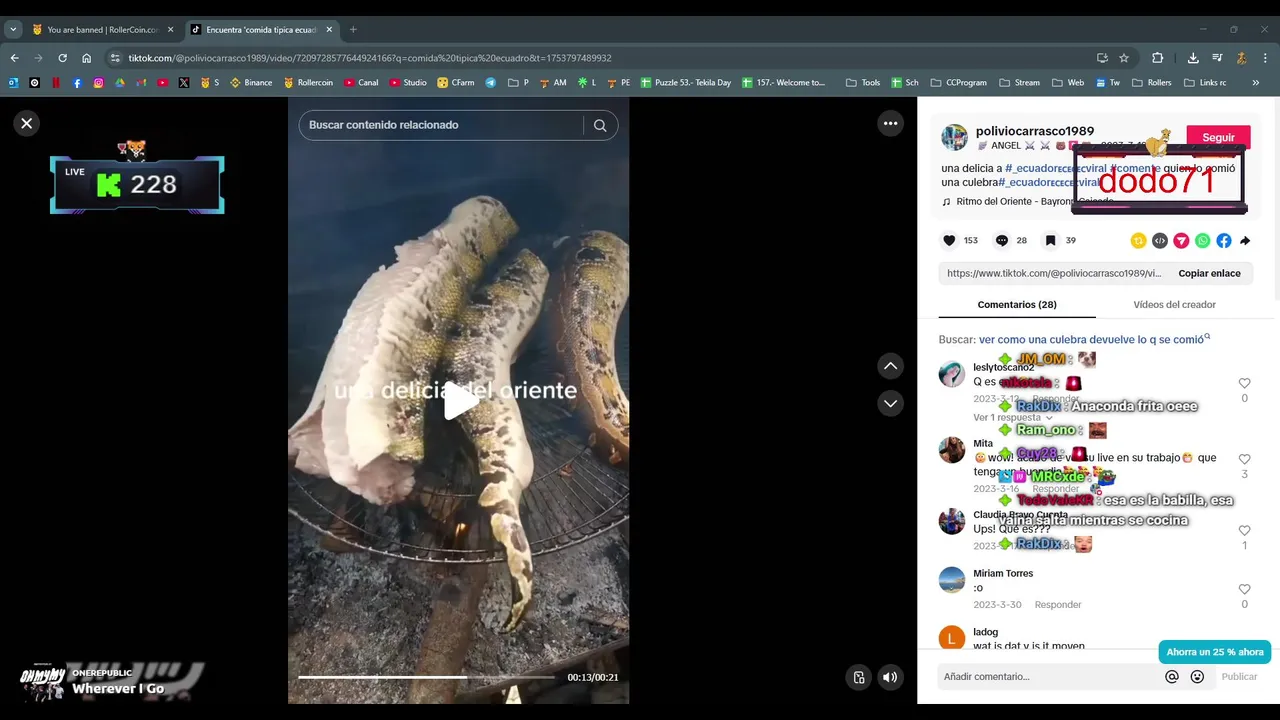Viewport: 1280px width, 720px height.
Task: Open the three-dot more options menu on video
Action: [x=890, y=123]
